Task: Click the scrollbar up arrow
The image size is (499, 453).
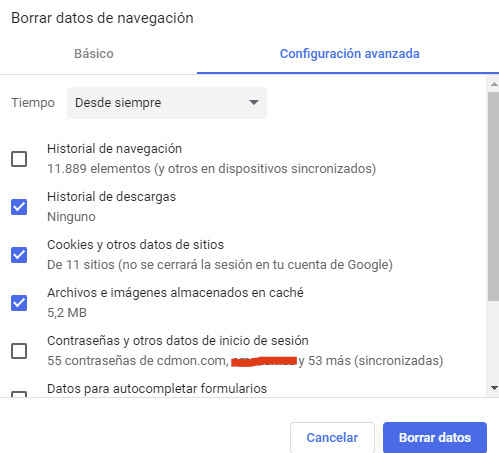Action: tap(494, 84)
